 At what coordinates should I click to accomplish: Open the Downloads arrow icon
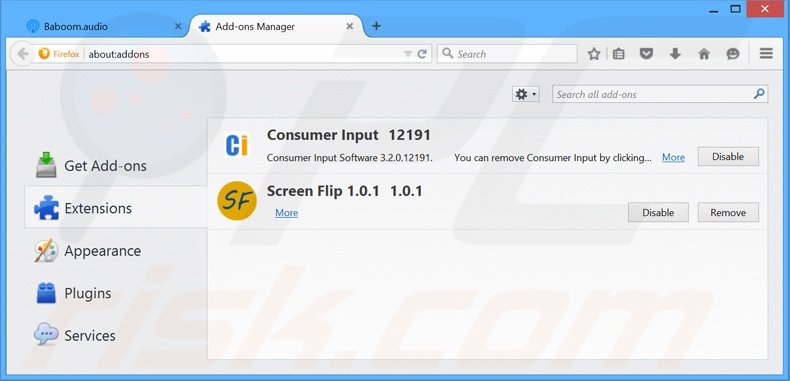675,54
